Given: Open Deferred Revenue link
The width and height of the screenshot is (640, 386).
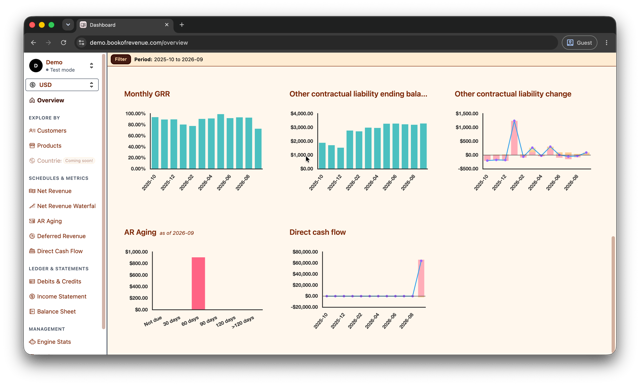Looking at the screenshot, I should [x=61, y=236].
